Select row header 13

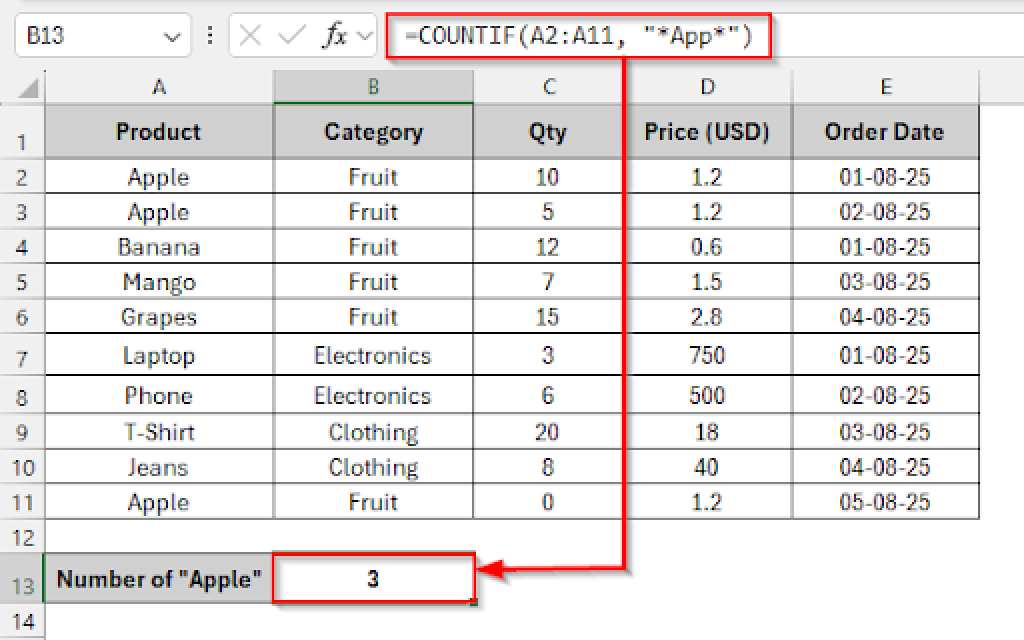coord(24,578)
